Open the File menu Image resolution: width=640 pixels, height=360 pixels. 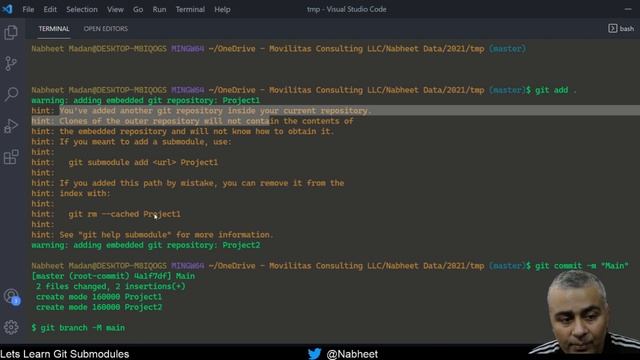[x=28, y=9]
